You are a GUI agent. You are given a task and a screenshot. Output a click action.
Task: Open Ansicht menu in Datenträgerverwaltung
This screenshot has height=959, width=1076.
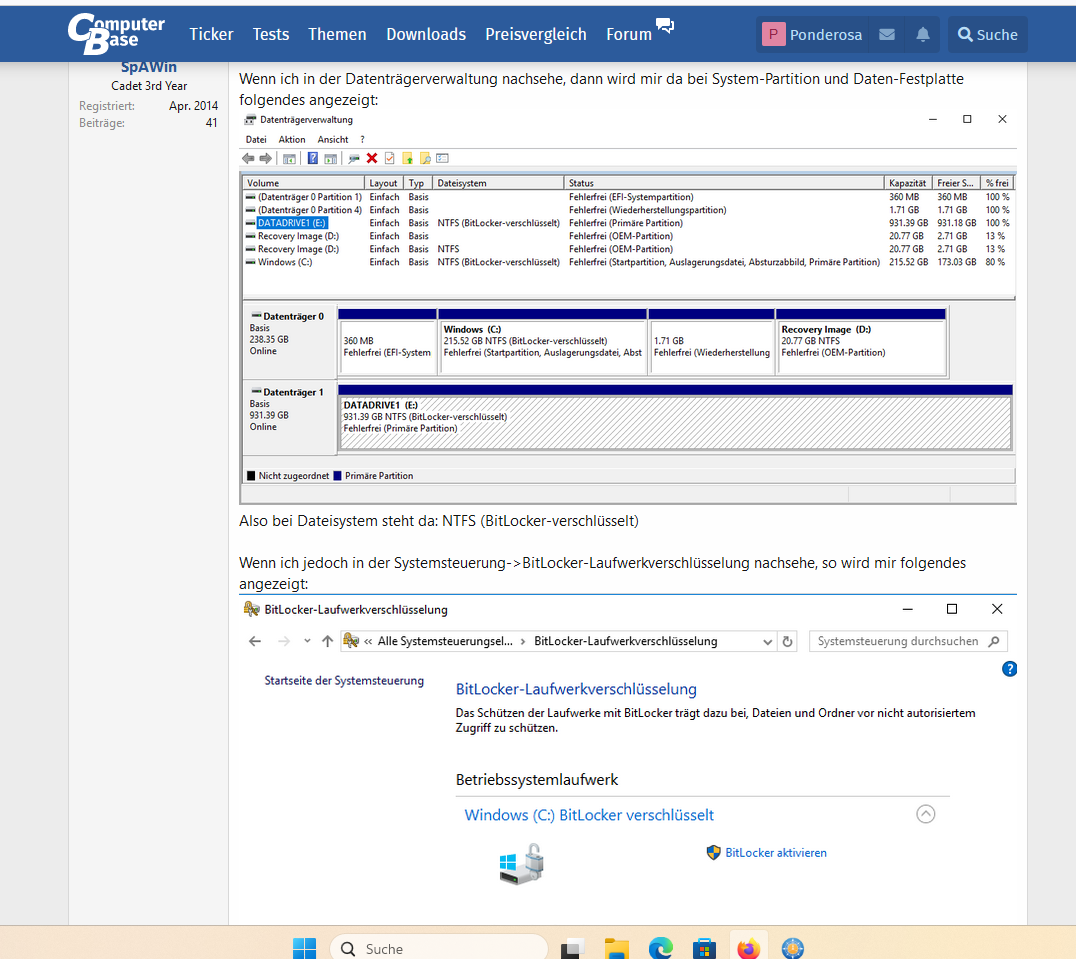[x=333, y=139]
